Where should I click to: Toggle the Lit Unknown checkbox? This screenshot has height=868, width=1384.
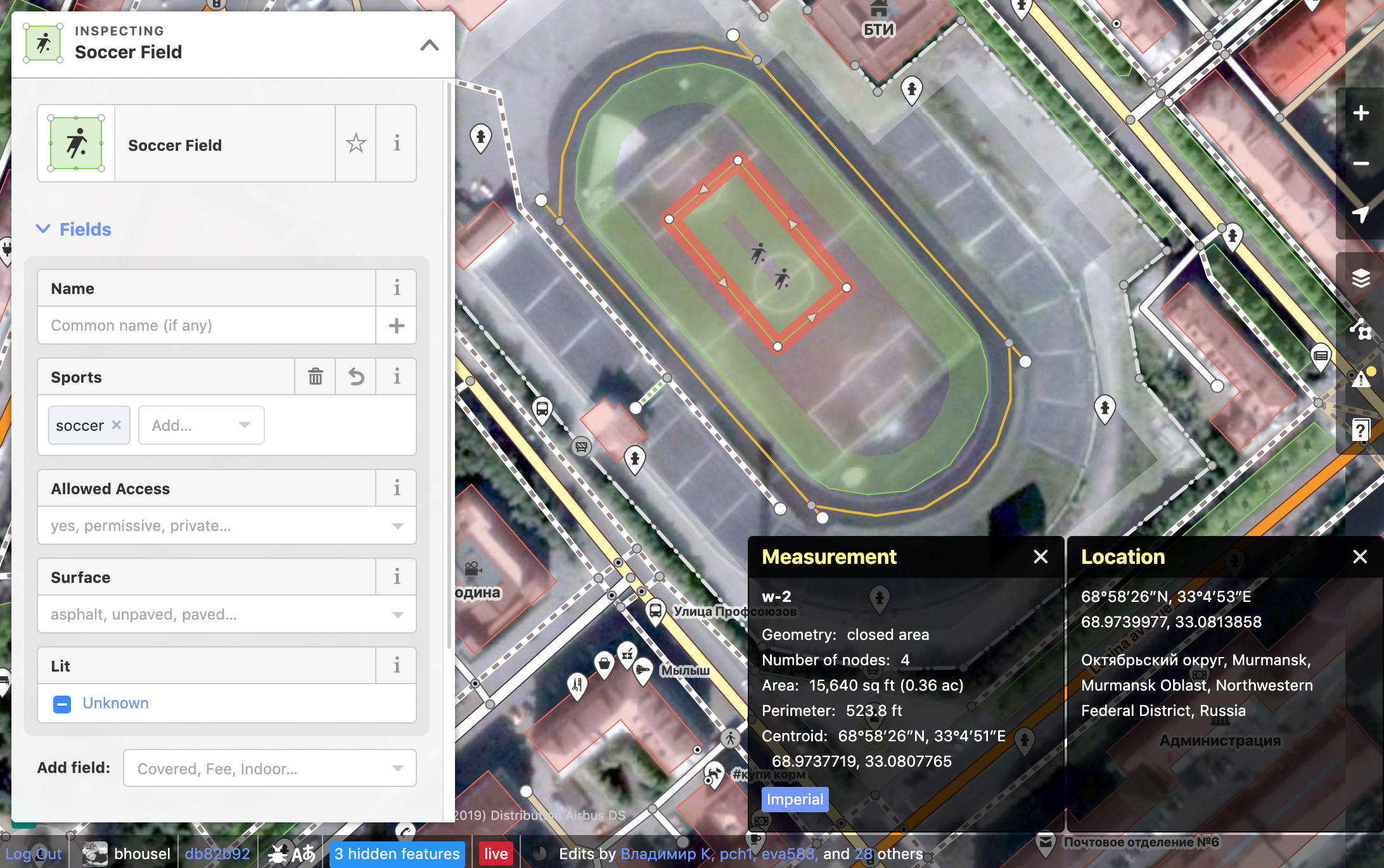[x=62, y=704]
